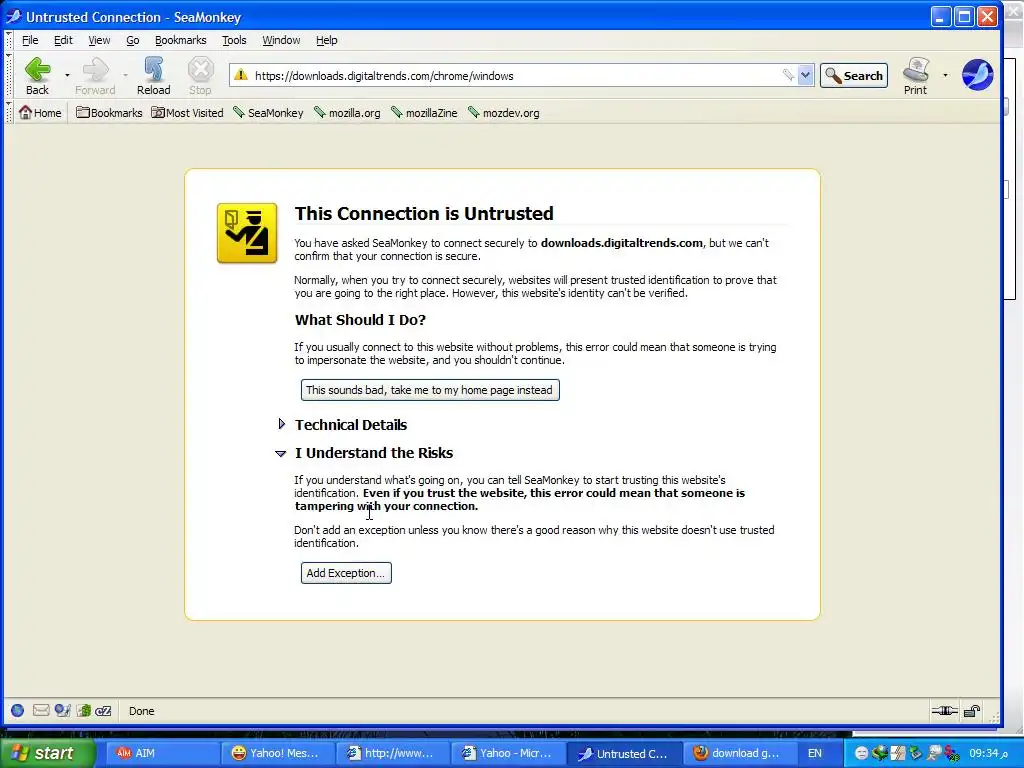Screen dimensions: 1024x768
Task: Switch to the Yahoo - Microsoft taskbar window
Action: (507, 753)
